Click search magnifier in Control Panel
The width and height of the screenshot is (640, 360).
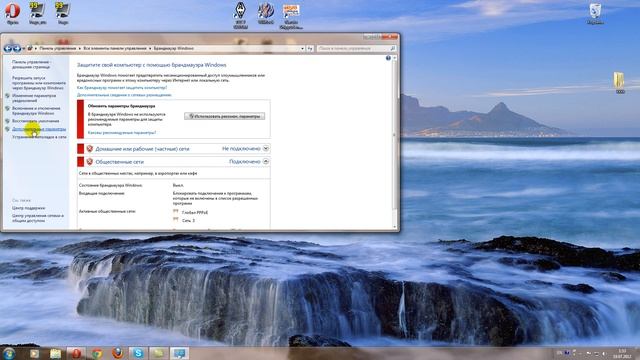coord(393,49)
